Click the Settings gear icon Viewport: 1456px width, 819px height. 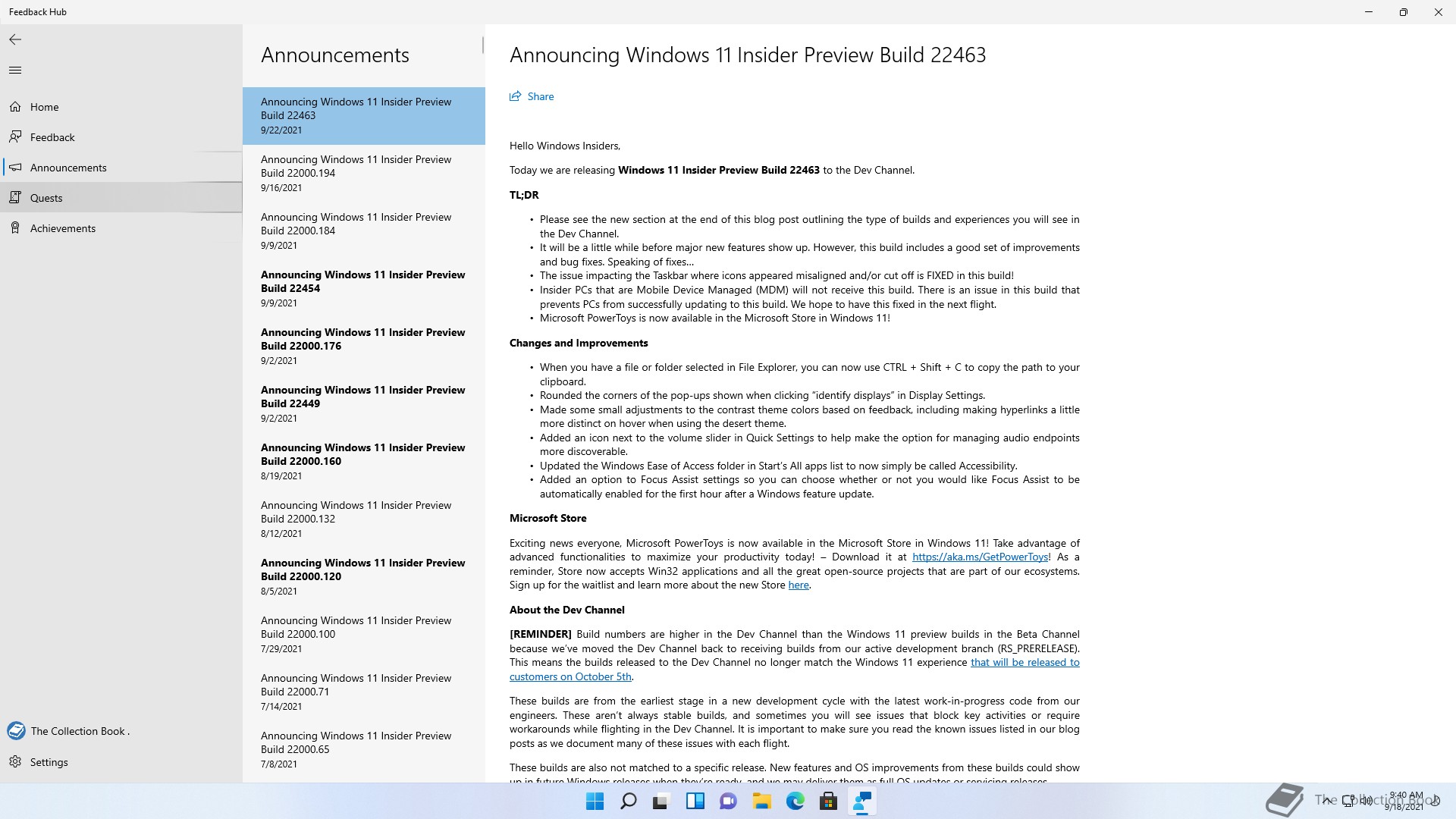15,762
